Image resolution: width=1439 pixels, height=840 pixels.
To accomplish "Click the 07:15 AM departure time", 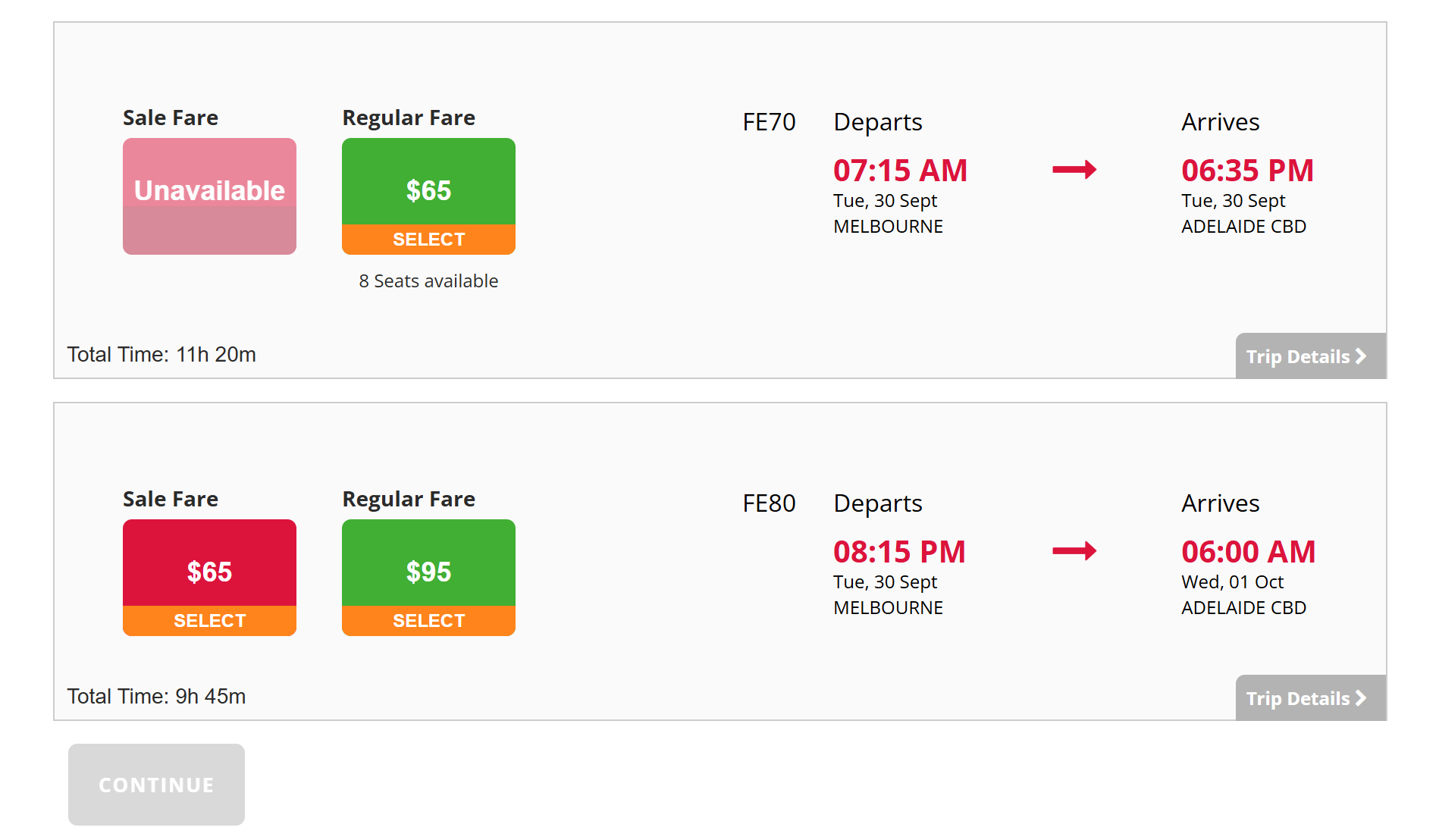I will point(900,171).
